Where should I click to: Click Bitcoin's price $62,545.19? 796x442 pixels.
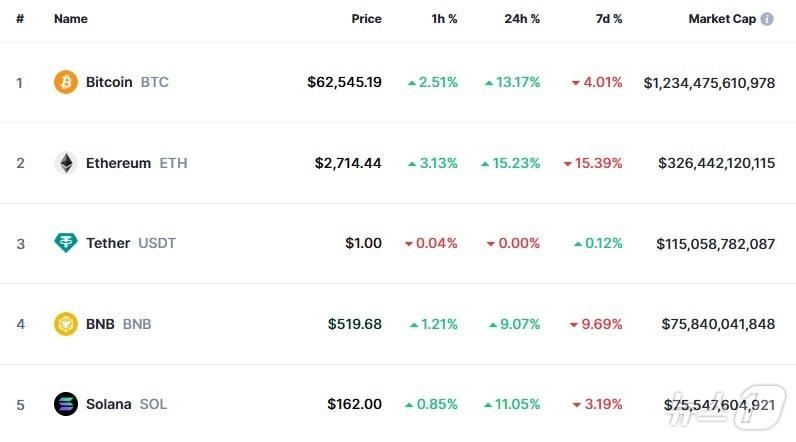[344, 82]
